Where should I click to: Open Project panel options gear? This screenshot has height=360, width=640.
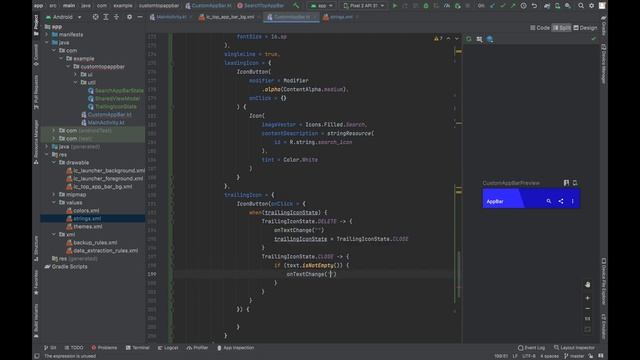129,17
